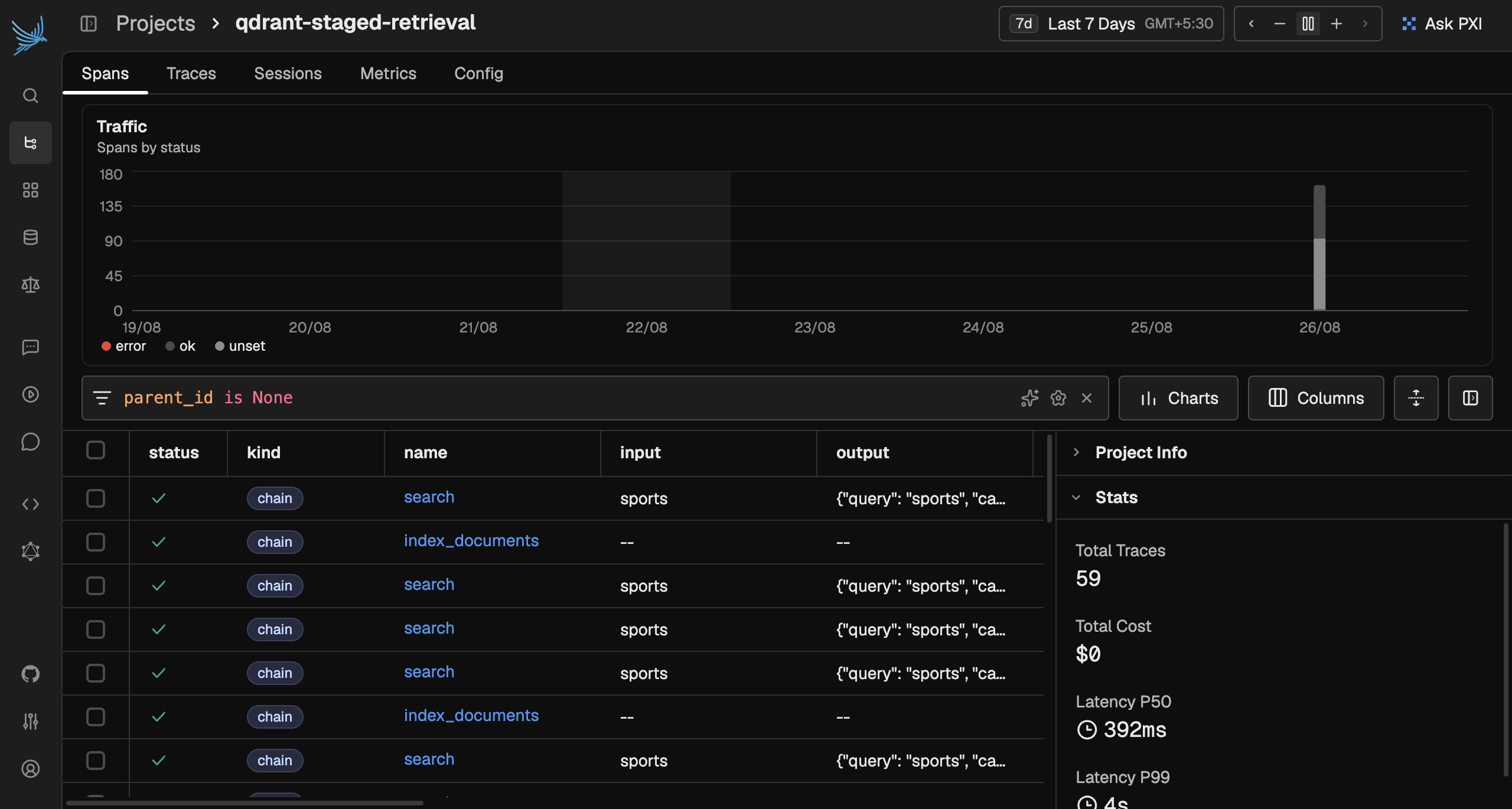Open filter settings gear icon
The height and width of the screenshot is (809, 1512).
point(1058,398)
